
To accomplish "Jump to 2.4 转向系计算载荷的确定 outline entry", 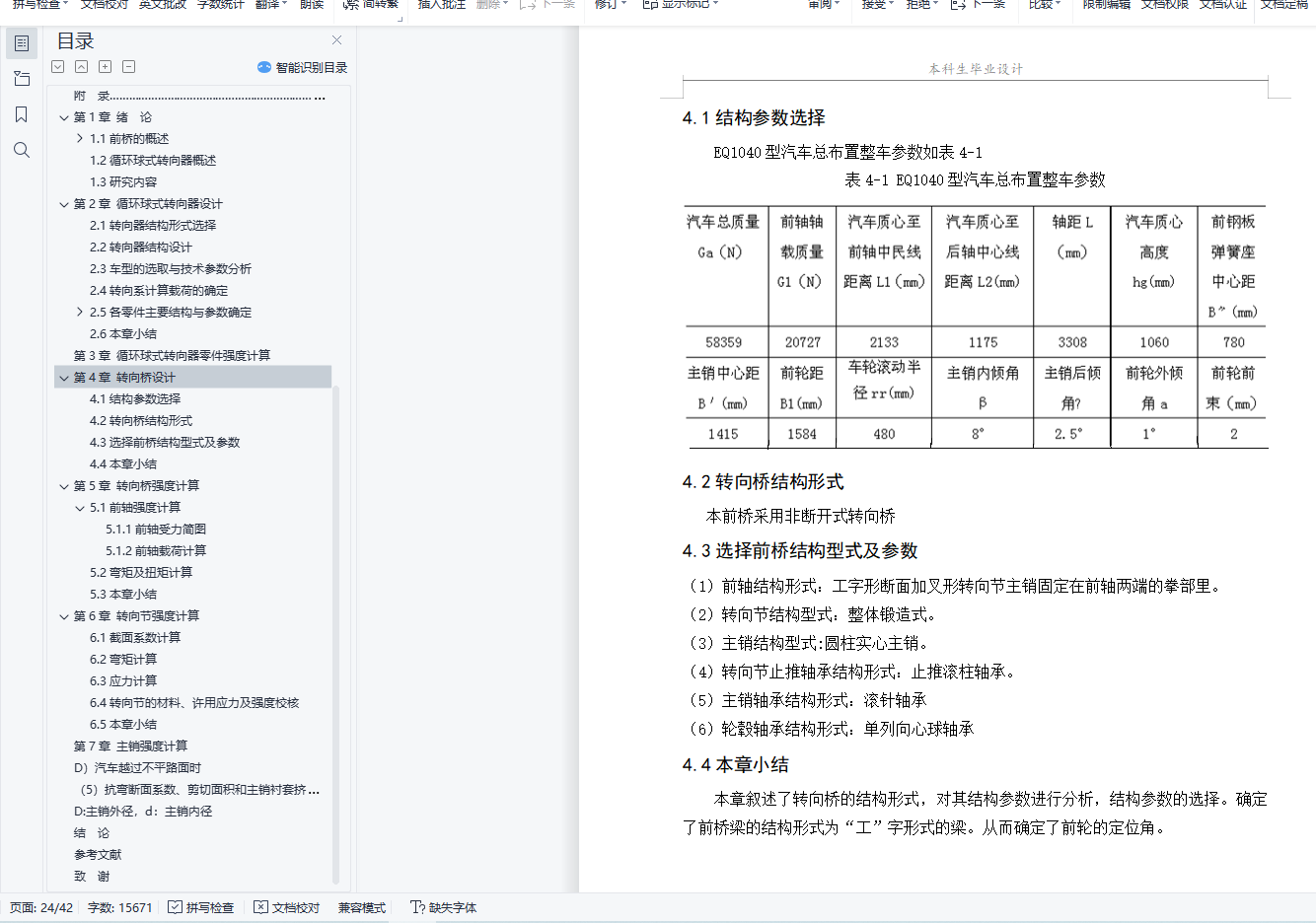I will click(x=159, y=291).
